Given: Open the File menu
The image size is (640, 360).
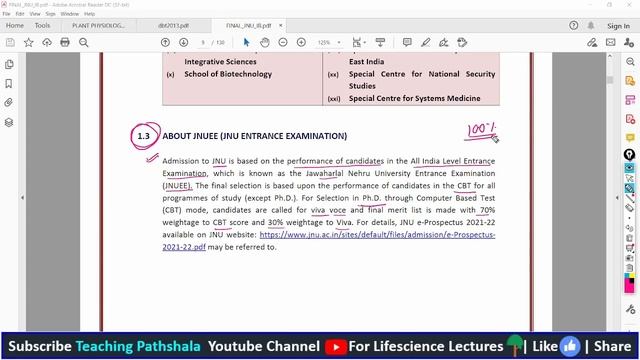Looking at the screenshot, I should click(7, 14).
